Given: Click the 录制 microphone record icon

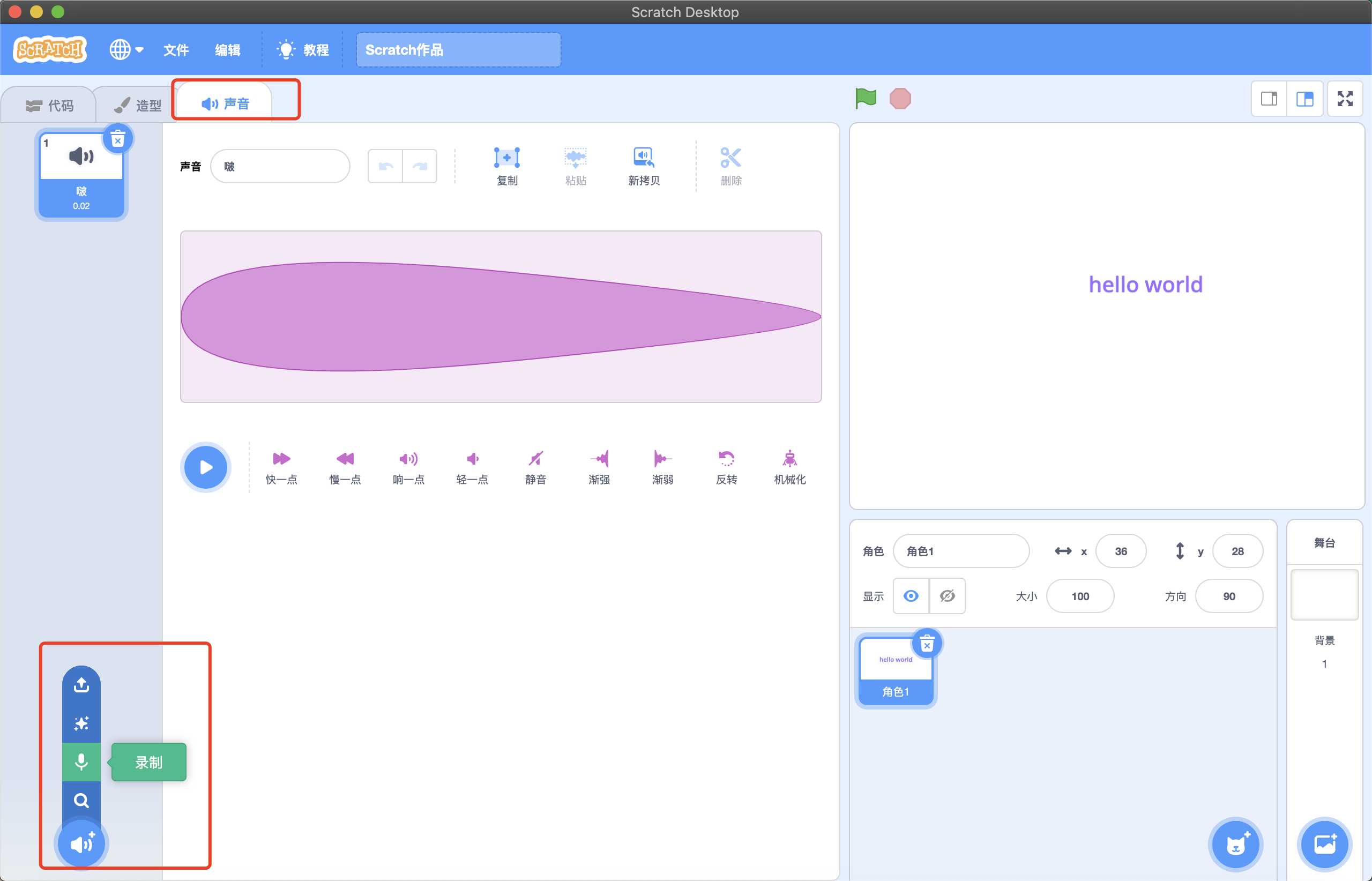Looking at the screenshot, I should coord(81,762).
